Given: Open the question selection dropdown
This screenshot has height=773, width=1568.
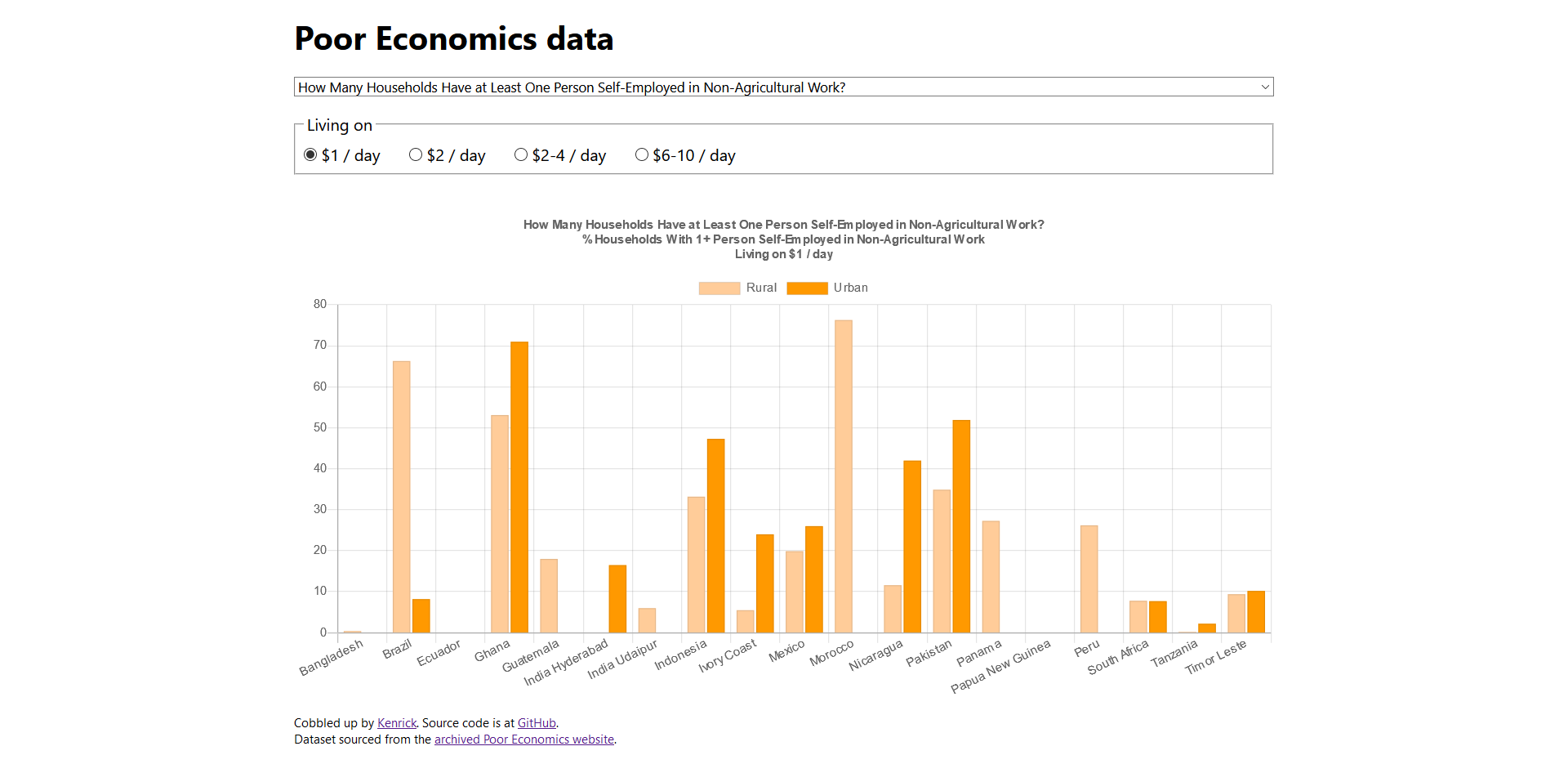Looking at the screenshot, I should point(783,87).
